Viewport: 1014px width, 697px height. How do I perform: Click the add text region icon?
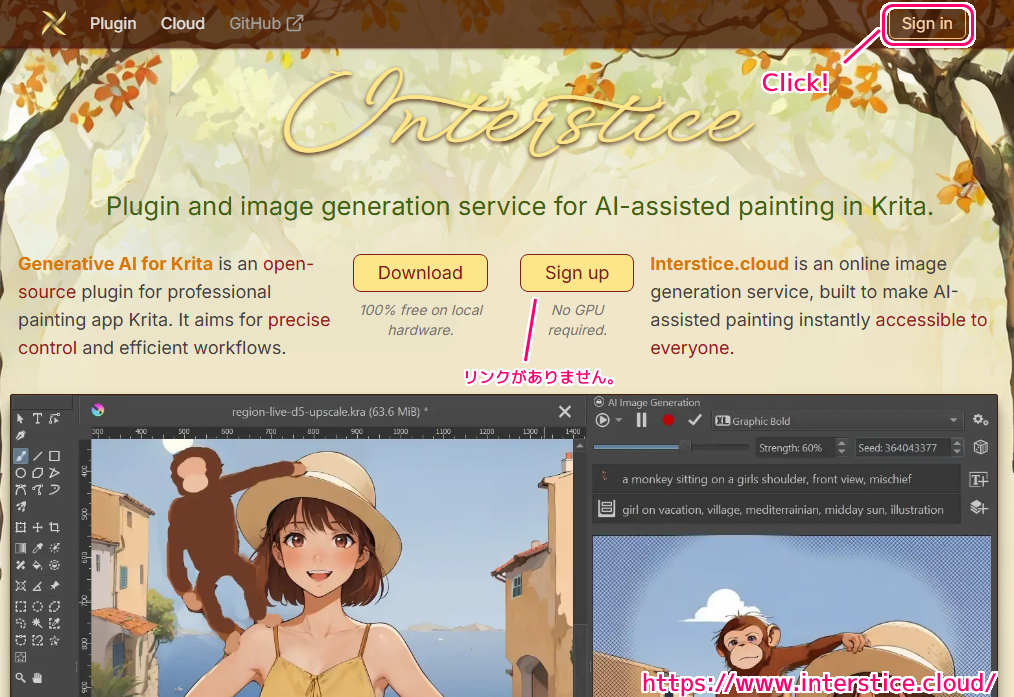tap(978, 479)
